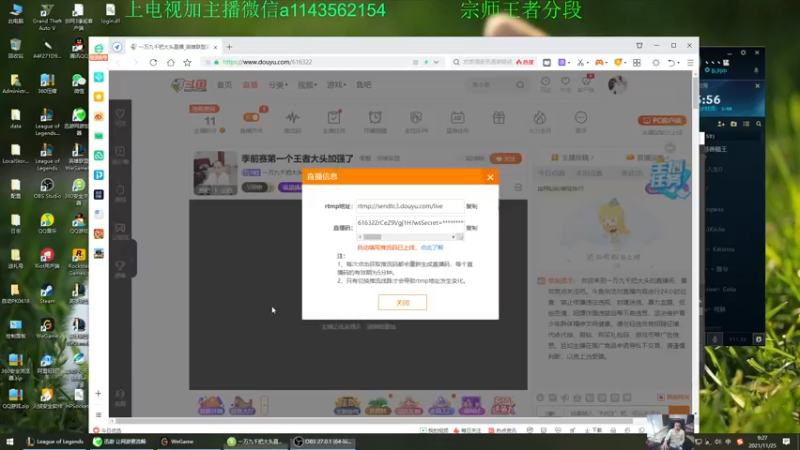This screenshot has height=450, width=800.
Task: Open the Grand Theft Auto V shortcut
Action: click(47, 17)
